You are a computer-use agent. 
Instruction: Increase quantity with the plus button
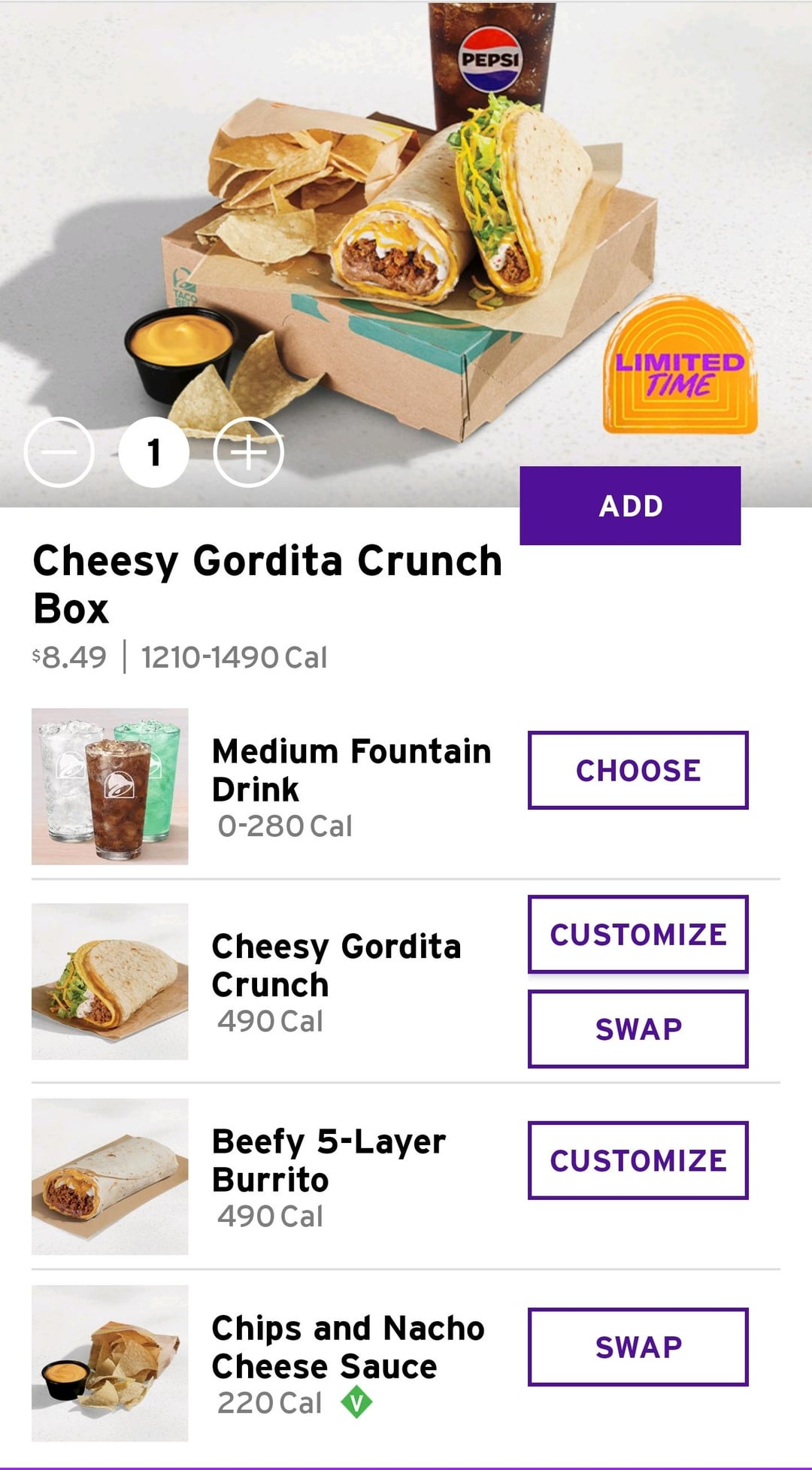pos(249,452)
